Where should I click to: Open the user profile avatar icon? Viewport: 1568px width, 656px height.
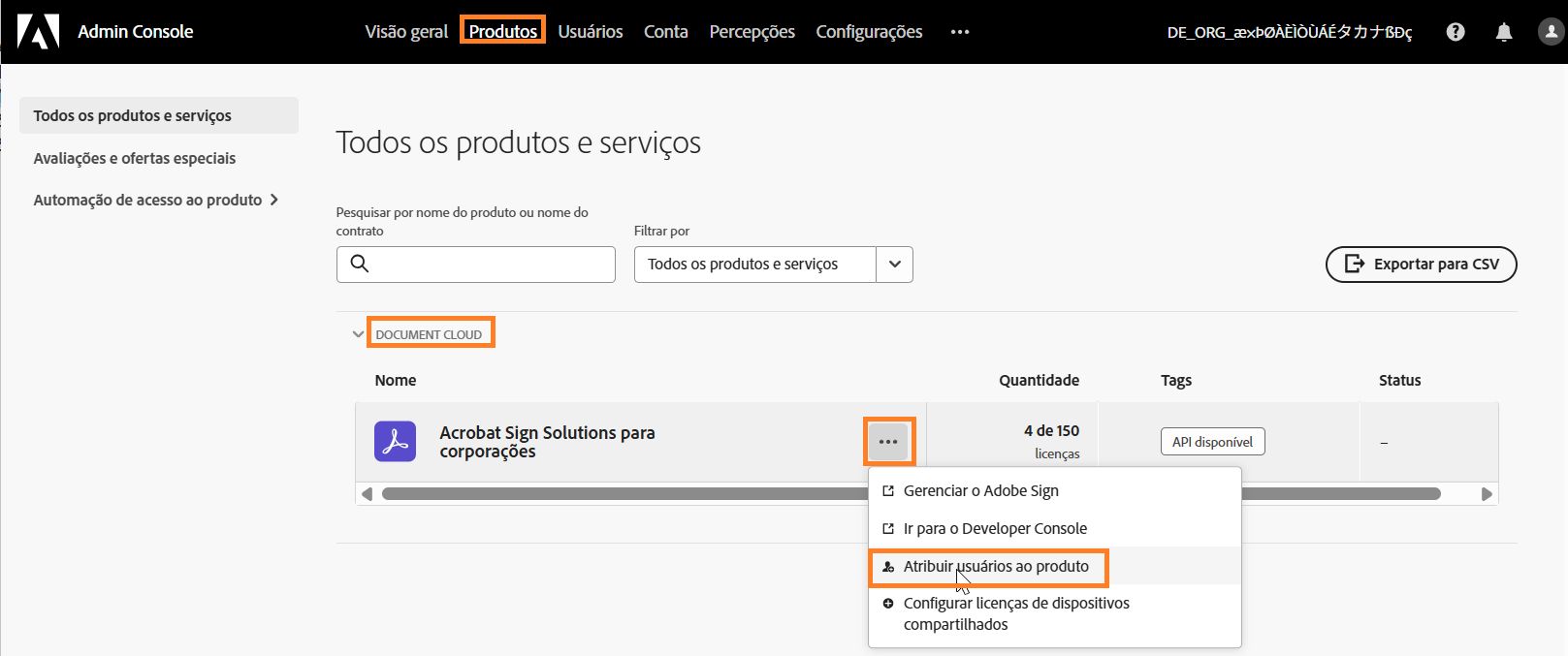[x=1549, y=31]
